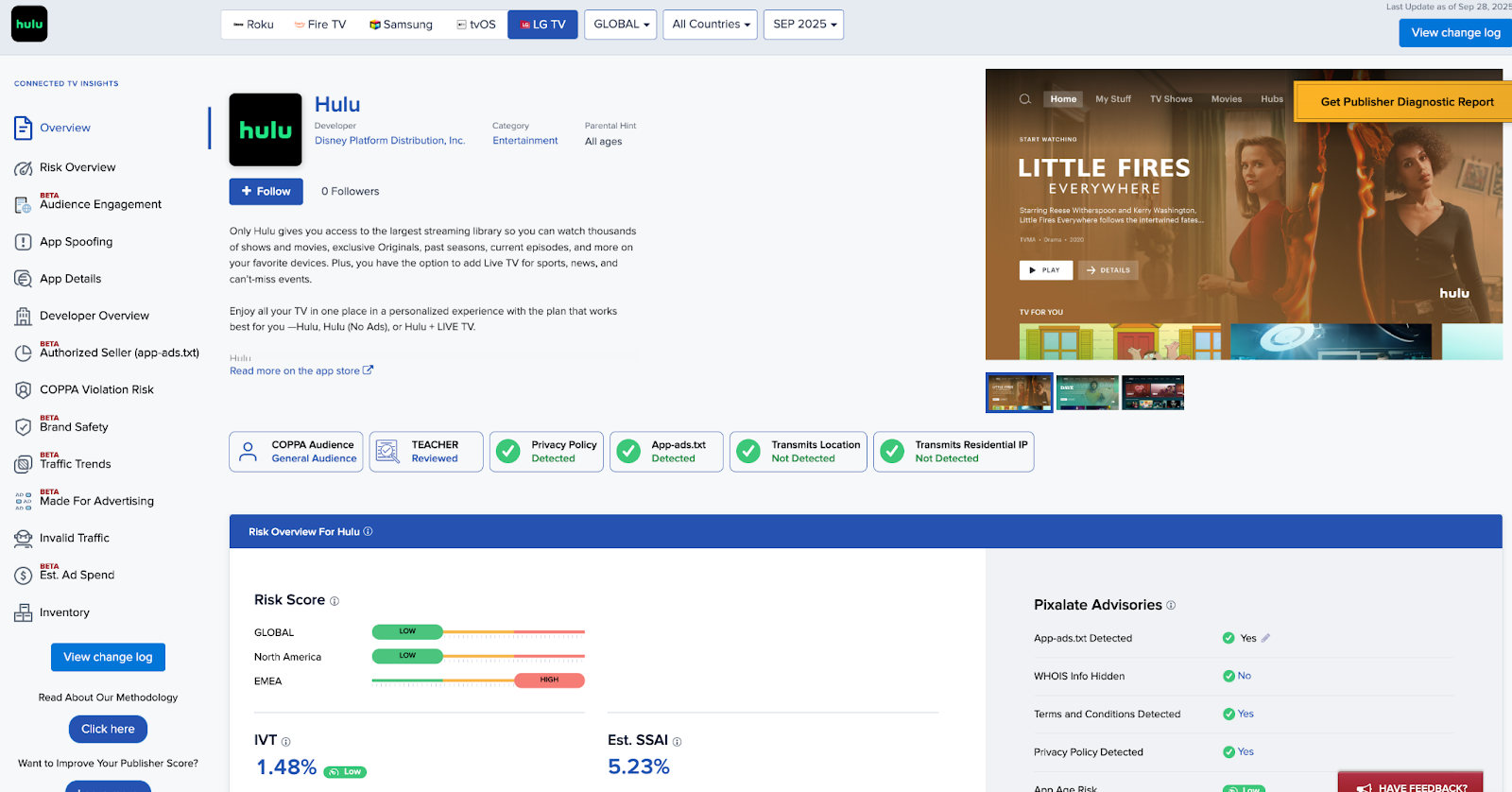Open Developer Overview in sidebar
Image resolution: width=1512 pixels, height=792 pixels.
pos(94,316)
